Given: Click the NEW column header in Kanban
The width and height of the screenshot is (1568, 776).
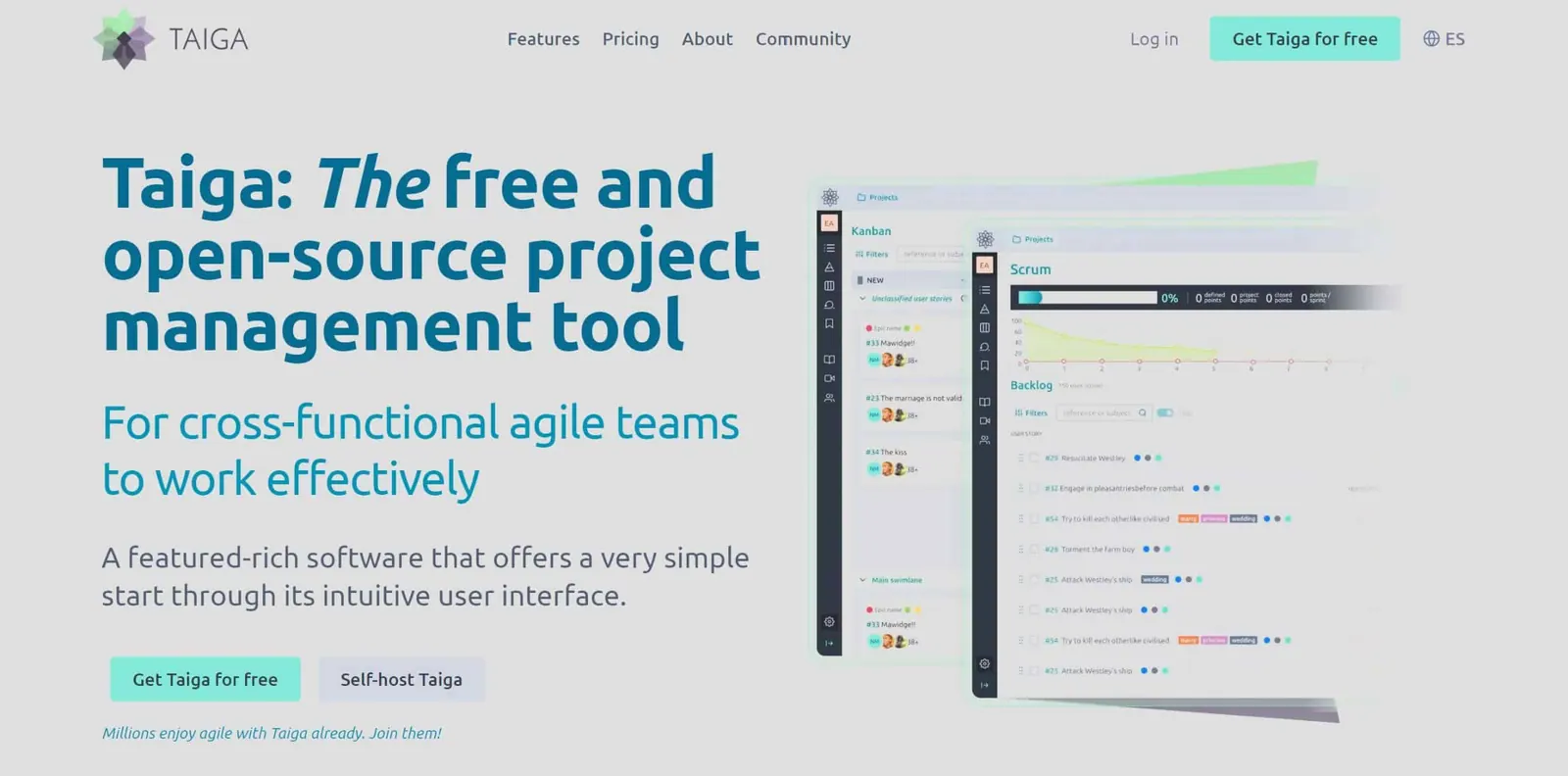Looking at the screenshot, I should [x=909, y=280].
